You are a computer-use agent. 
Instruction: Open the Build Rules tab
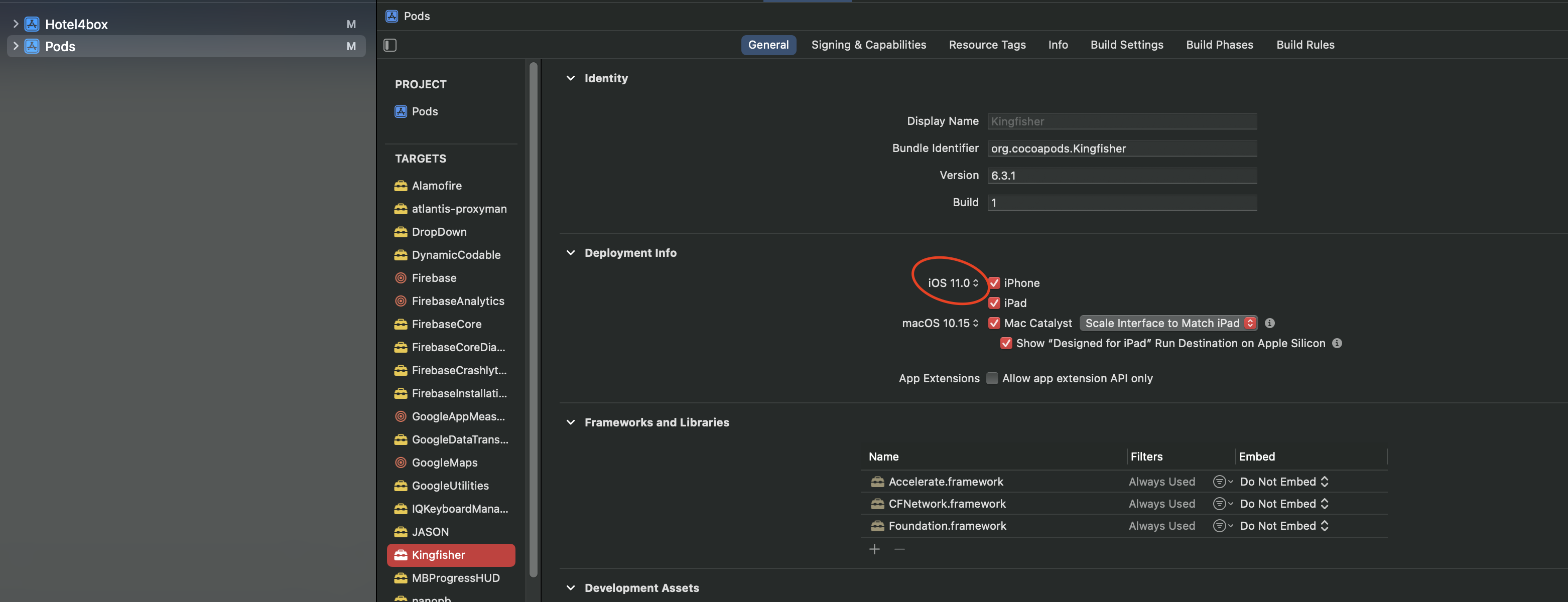[1305, 45]
